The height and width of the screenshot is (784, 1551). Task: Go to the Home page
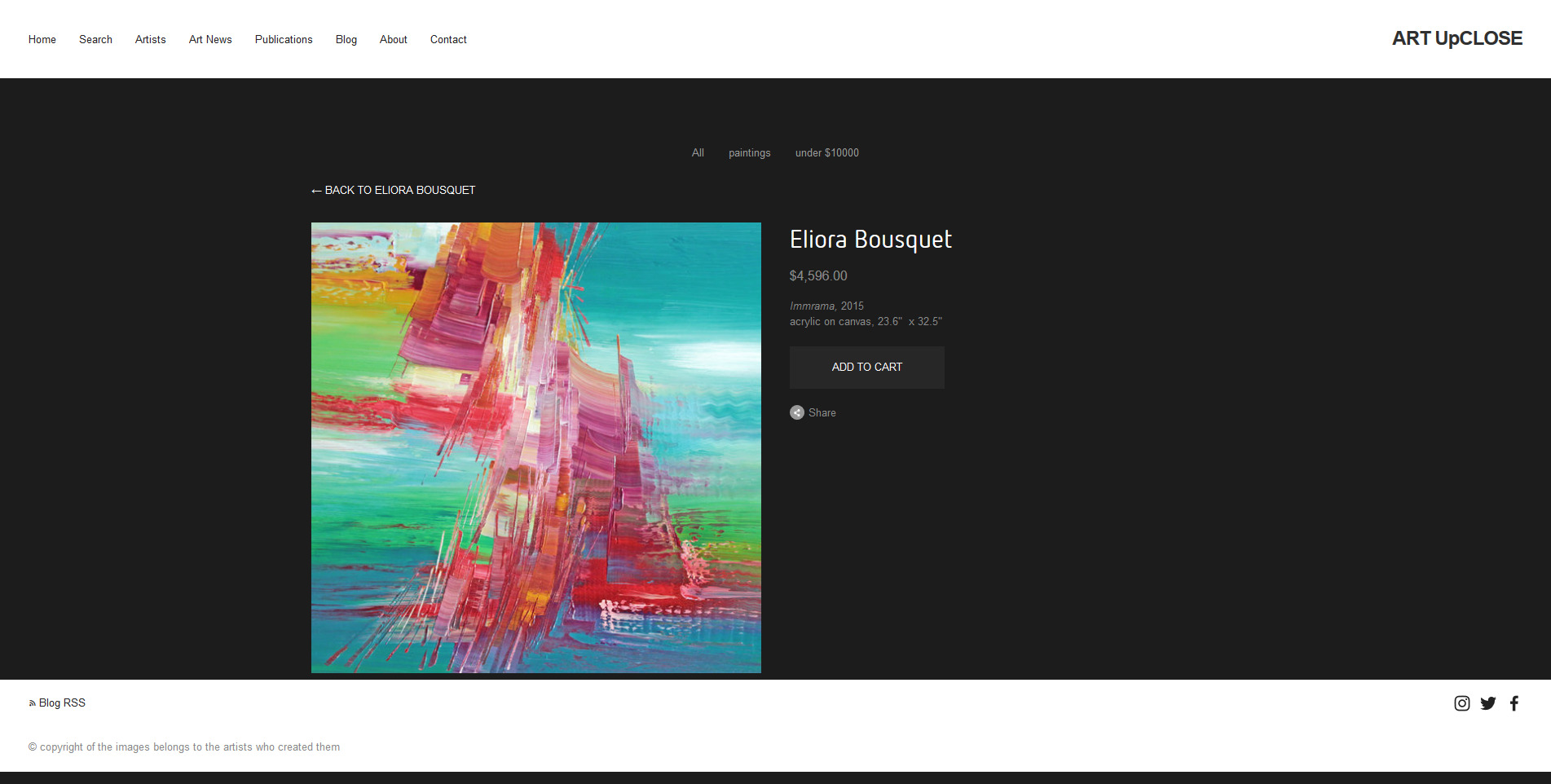(x=42, y=39)
